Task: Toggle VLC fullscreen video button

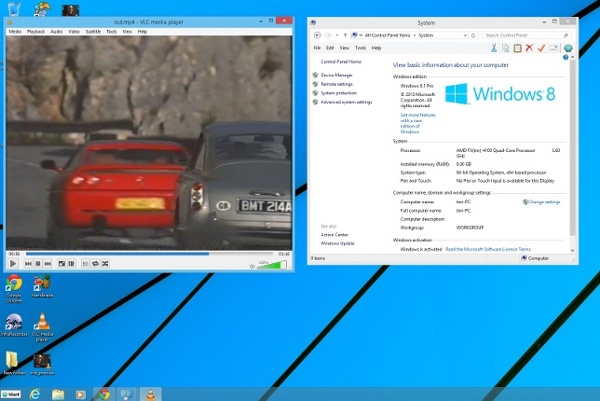Action: pos(62,264)
